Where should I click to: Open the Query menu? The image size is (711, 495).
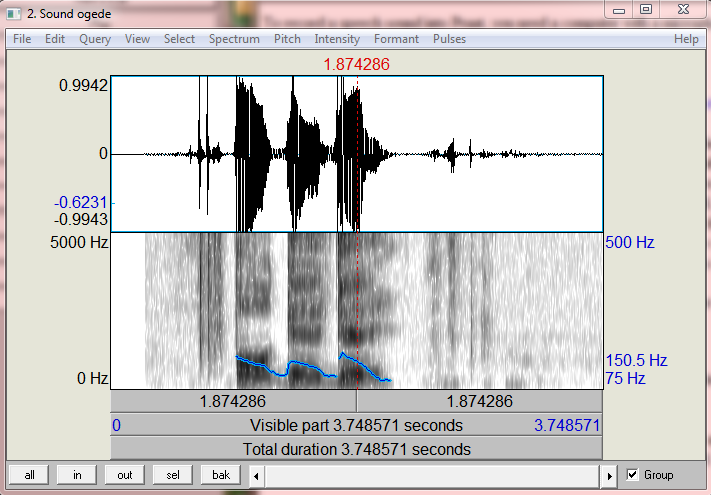pyautogui.click(x=95, y=39)
